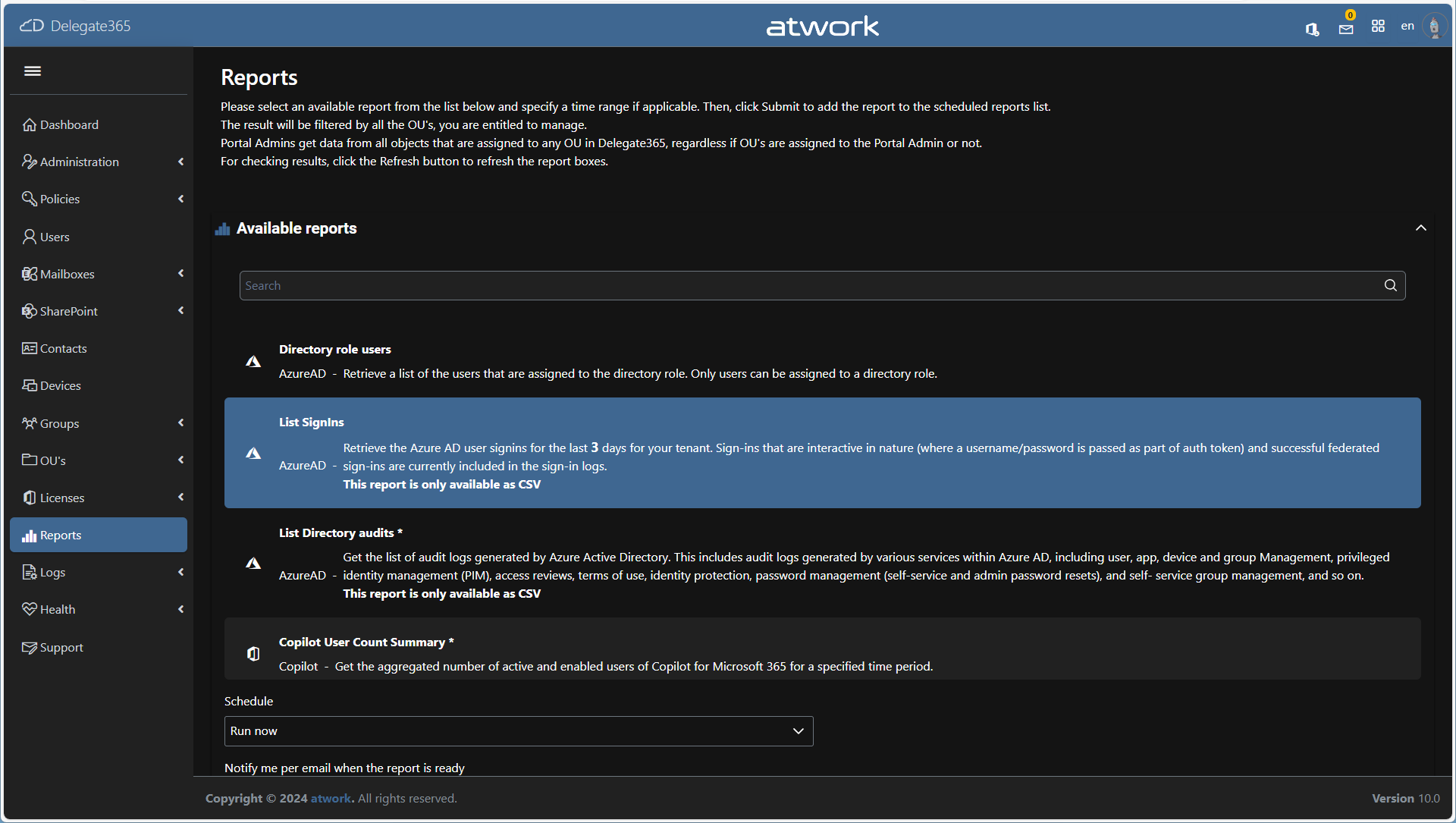Expand the SharePoint menu chevron
Viewport: 1456px width, 823px height.
tap(180, 310)
